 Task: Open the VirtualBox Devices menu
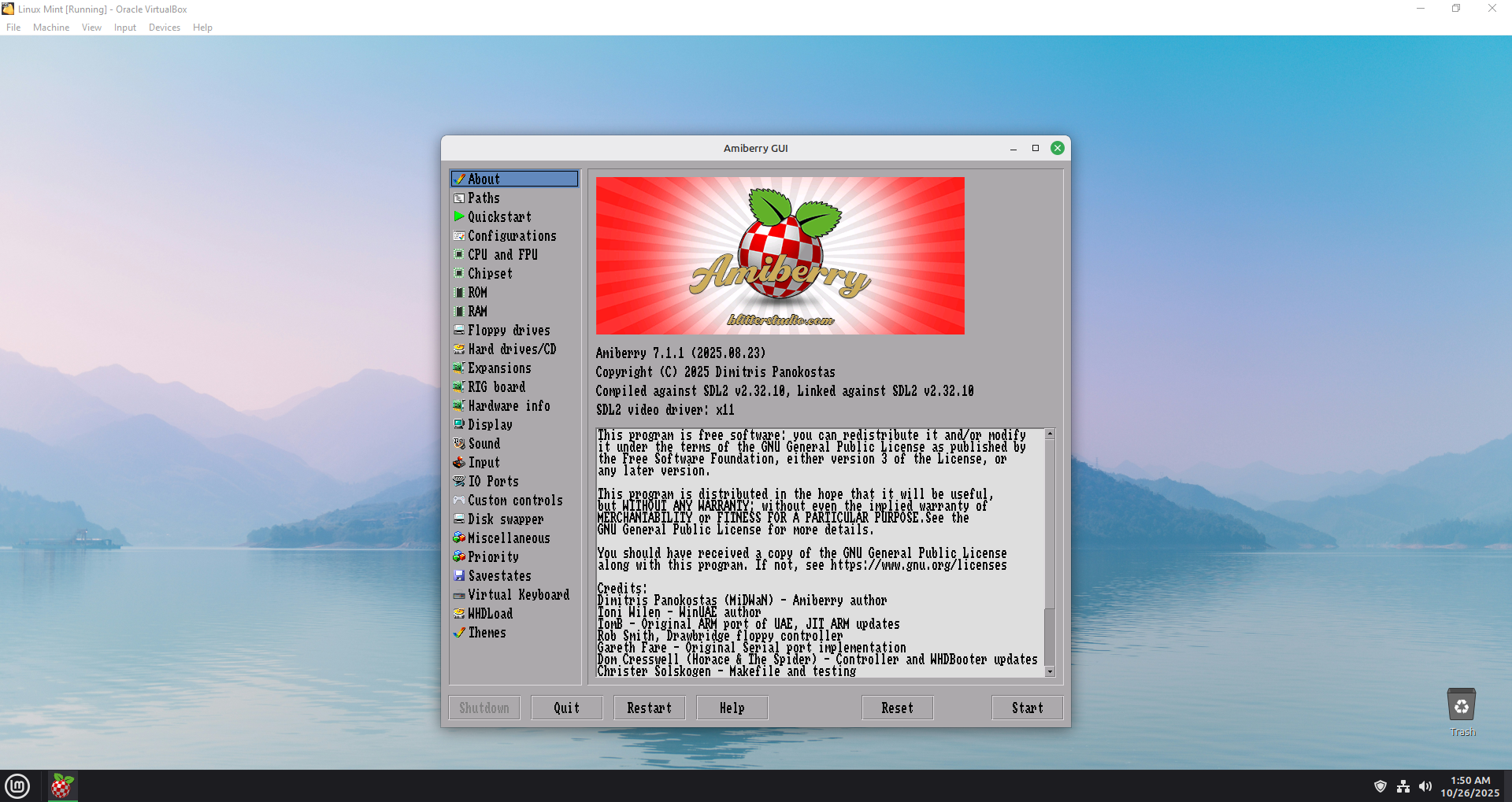pyautogui.click(x=165, y=28)
